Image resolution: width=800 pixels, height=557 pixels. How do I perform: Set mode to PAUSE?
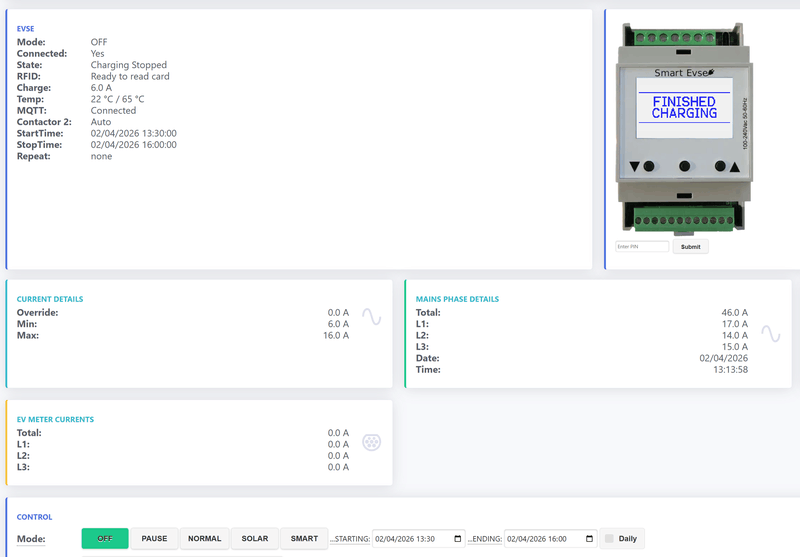pyautogui.click(x=154, y=539)
